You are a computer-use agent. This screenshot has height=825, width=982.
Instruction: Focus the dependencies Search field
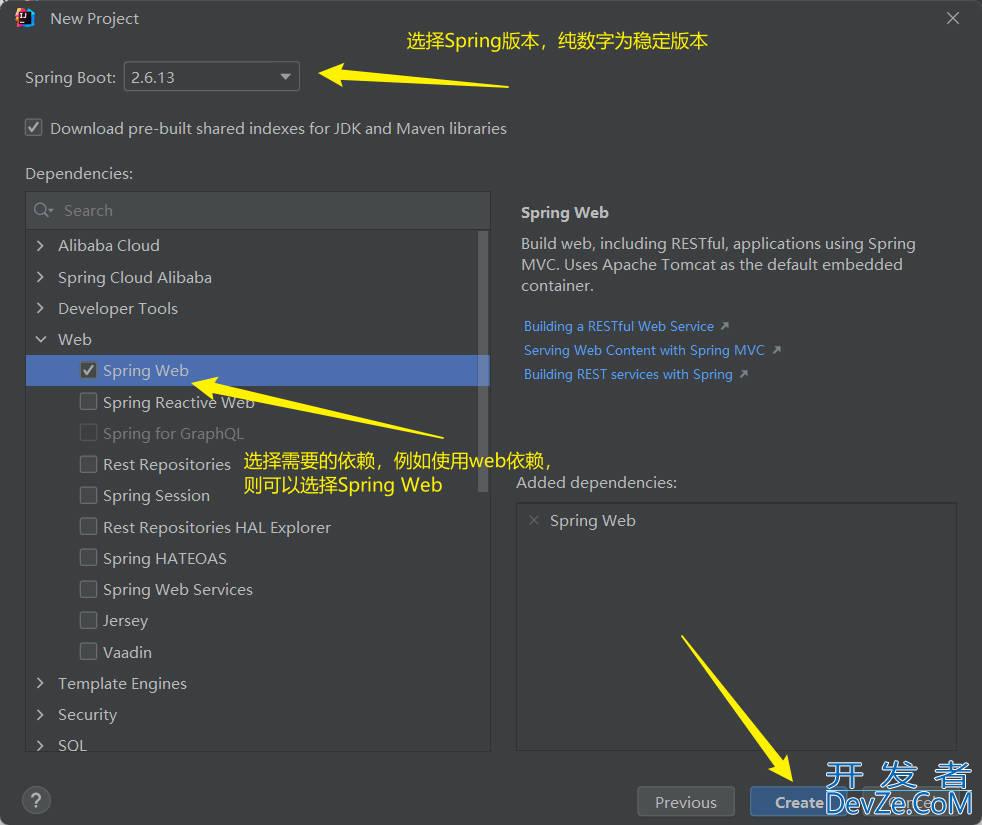[258, 210]
